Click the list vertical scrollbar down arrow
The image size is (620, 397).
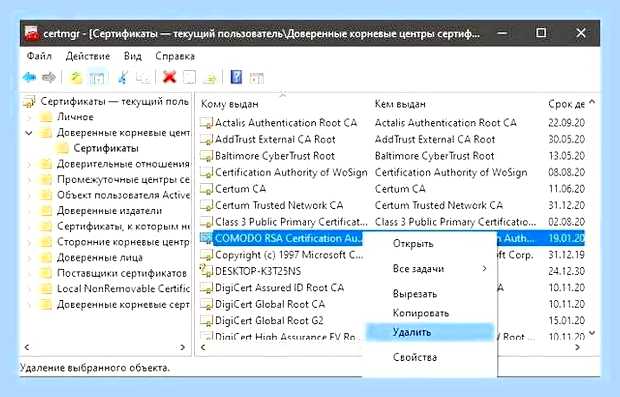tap(592, 333)
